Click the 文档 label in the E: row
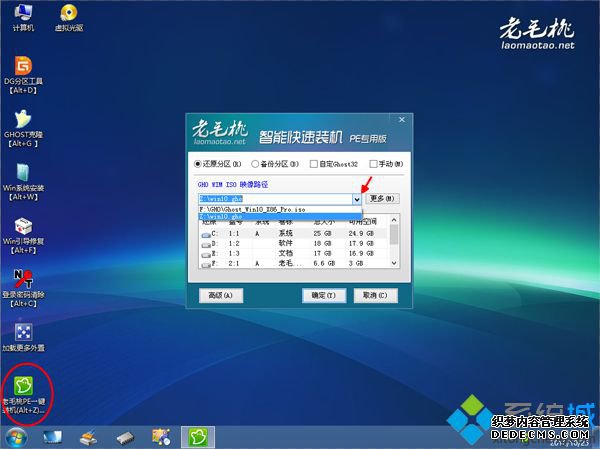This screenshot has width=600, height=449. (x=285, y=253)
